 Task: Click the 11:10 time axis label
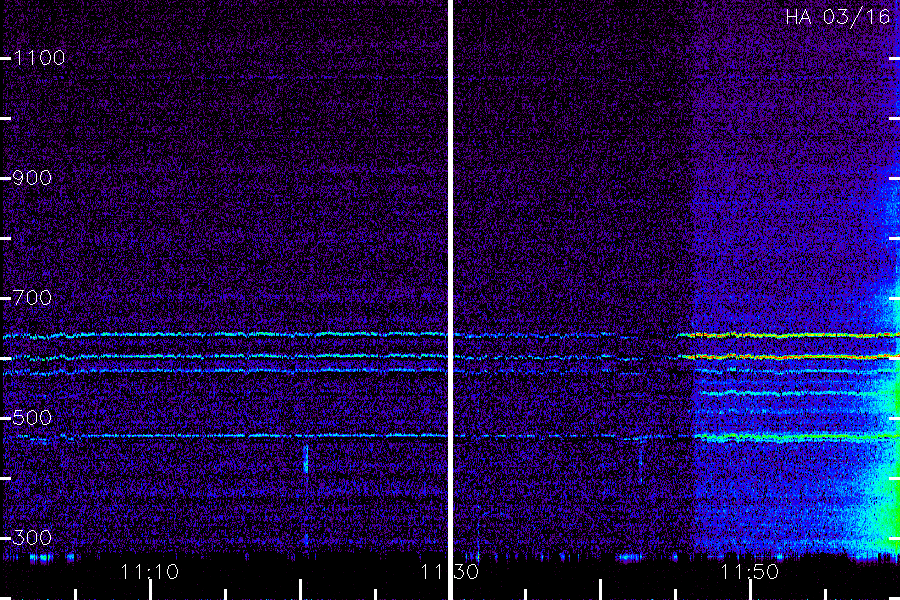coord(150,572)
